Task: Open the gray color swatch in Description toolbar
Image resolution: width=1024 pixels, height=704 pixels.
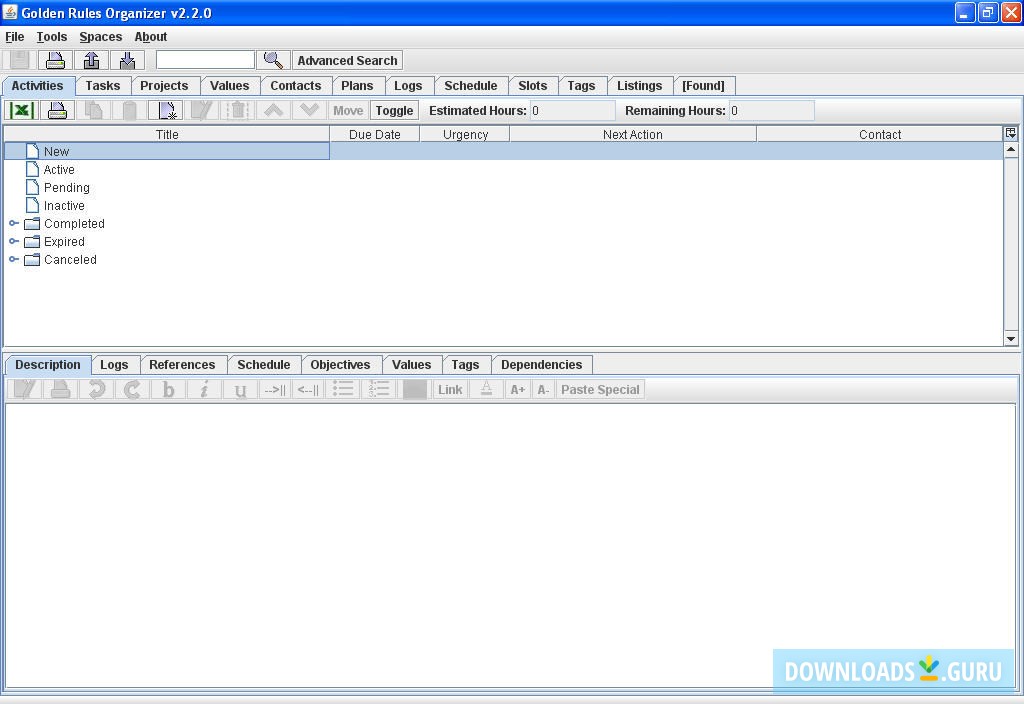Action: pos(415,389)
